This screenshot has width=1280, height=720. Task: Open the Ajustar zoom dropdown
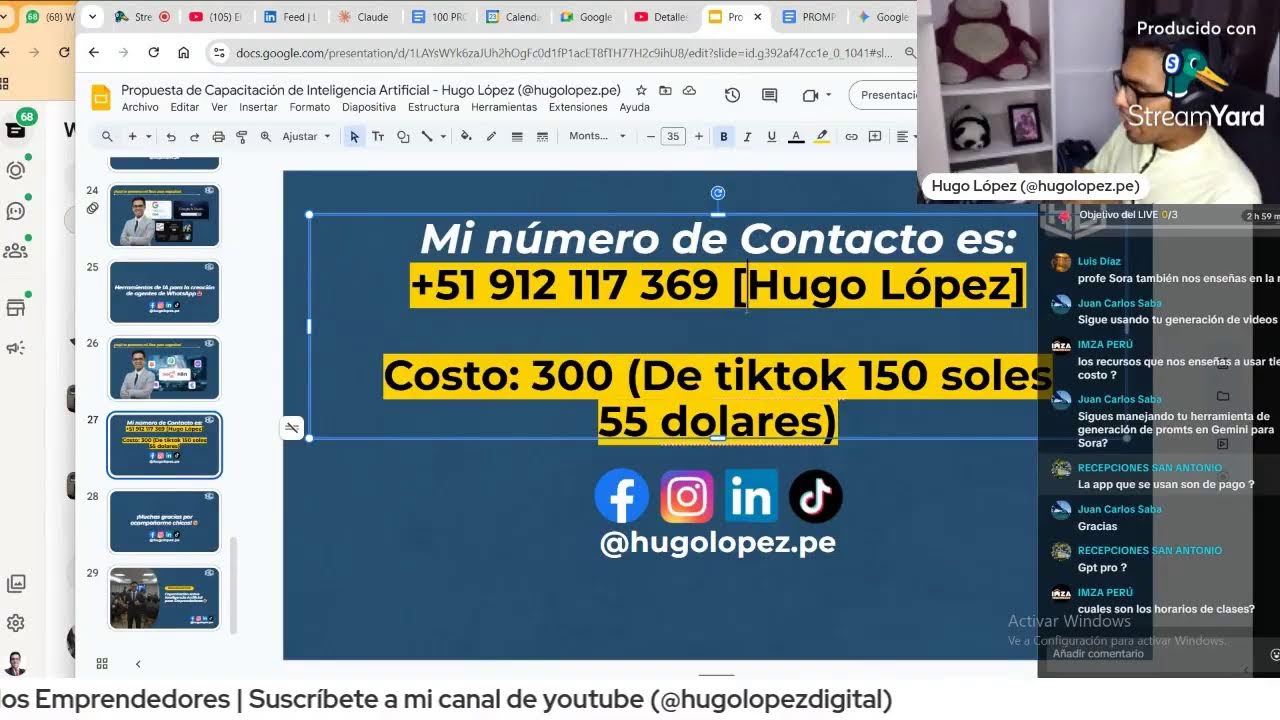pos(306,136)
